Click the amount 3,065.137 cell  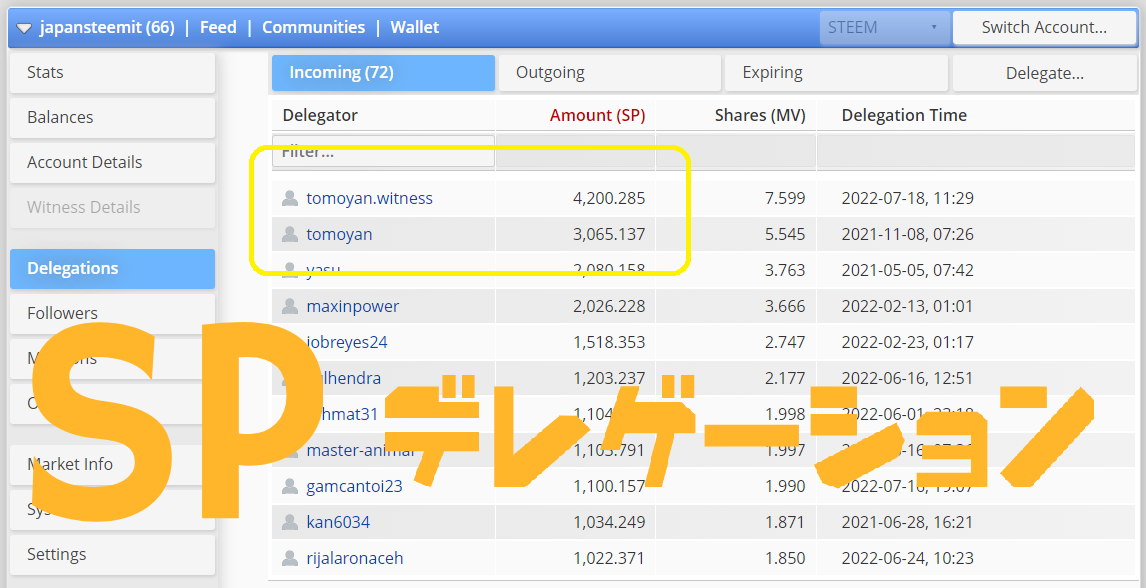click(x=609, y=234)
